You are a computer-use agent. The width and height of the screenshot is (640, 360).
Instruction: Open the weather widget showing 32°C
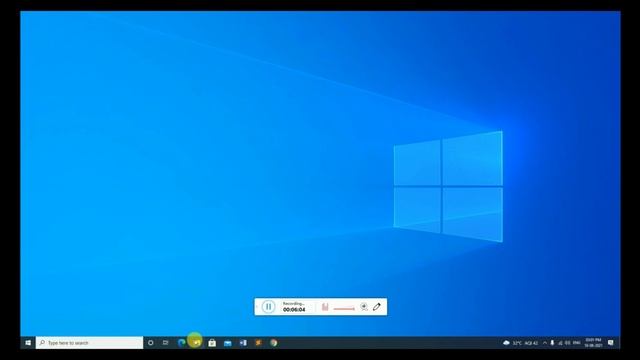coord(520,343)
